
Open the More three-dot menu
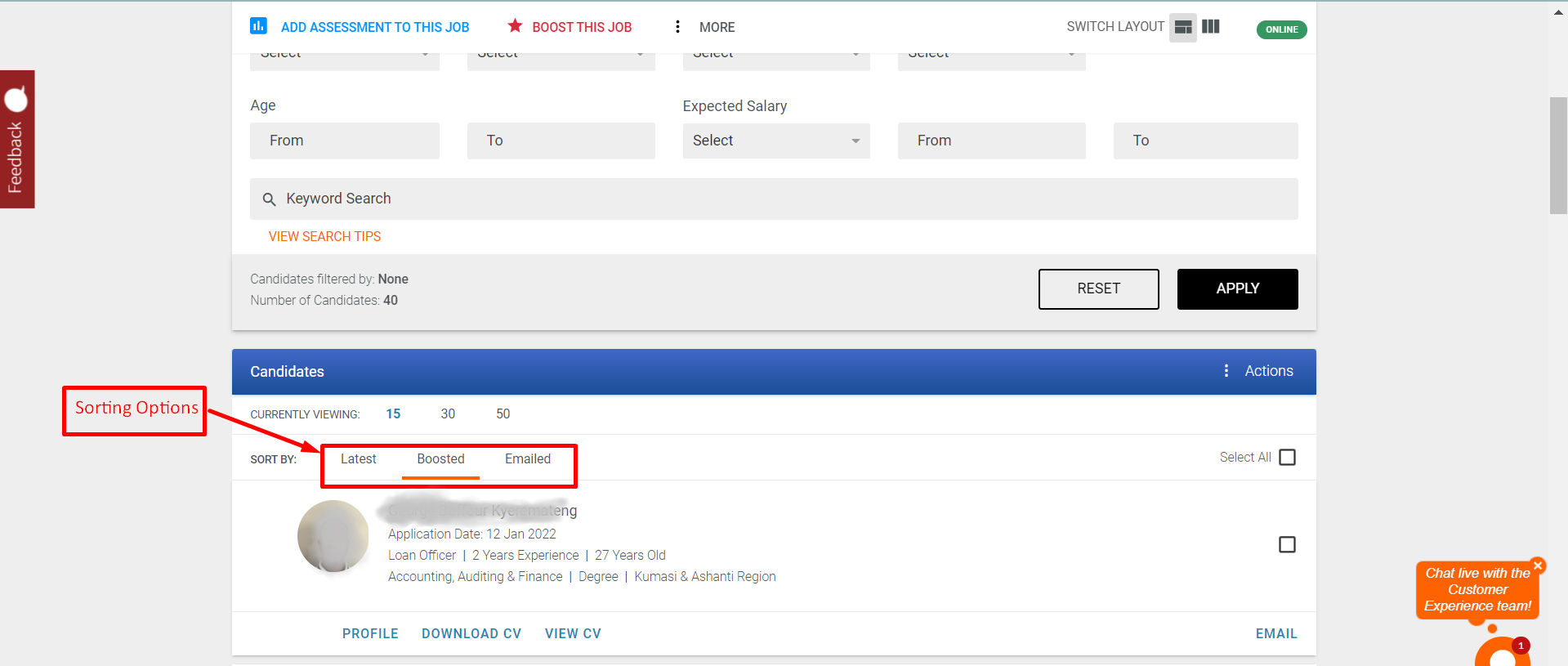(x=677, y=27)
